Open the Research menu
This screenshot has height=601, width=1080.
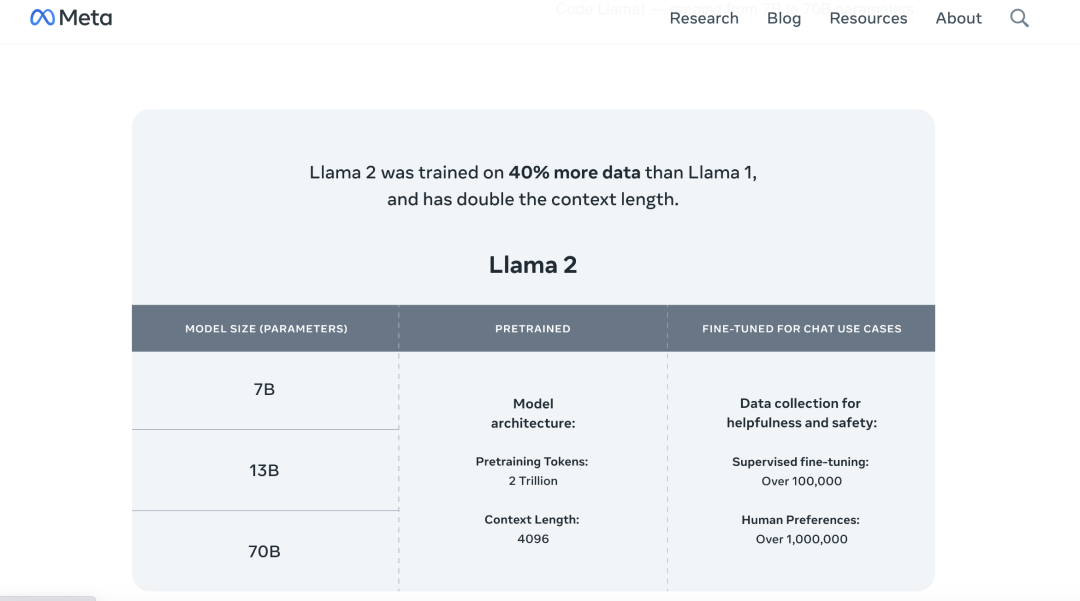click(704, 18)
